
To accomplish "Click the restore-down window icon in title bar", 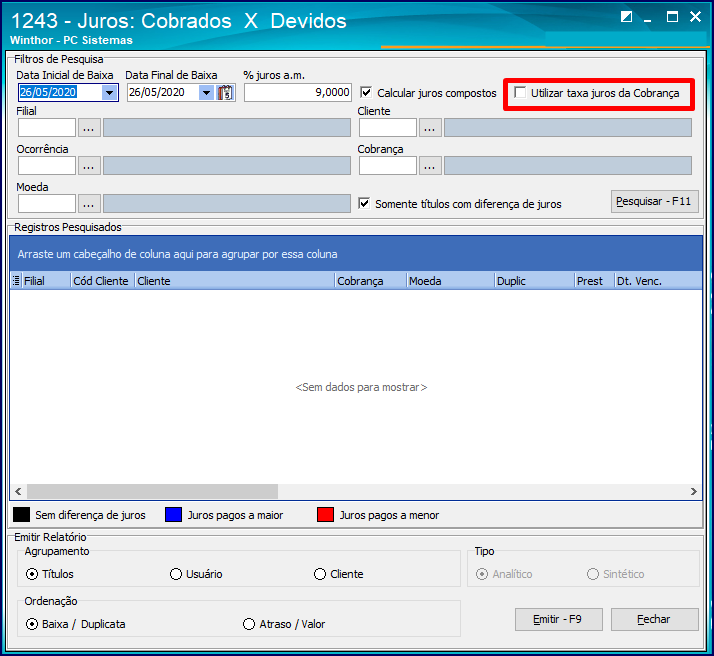I will pyautogui.click(x=627, y=17).
